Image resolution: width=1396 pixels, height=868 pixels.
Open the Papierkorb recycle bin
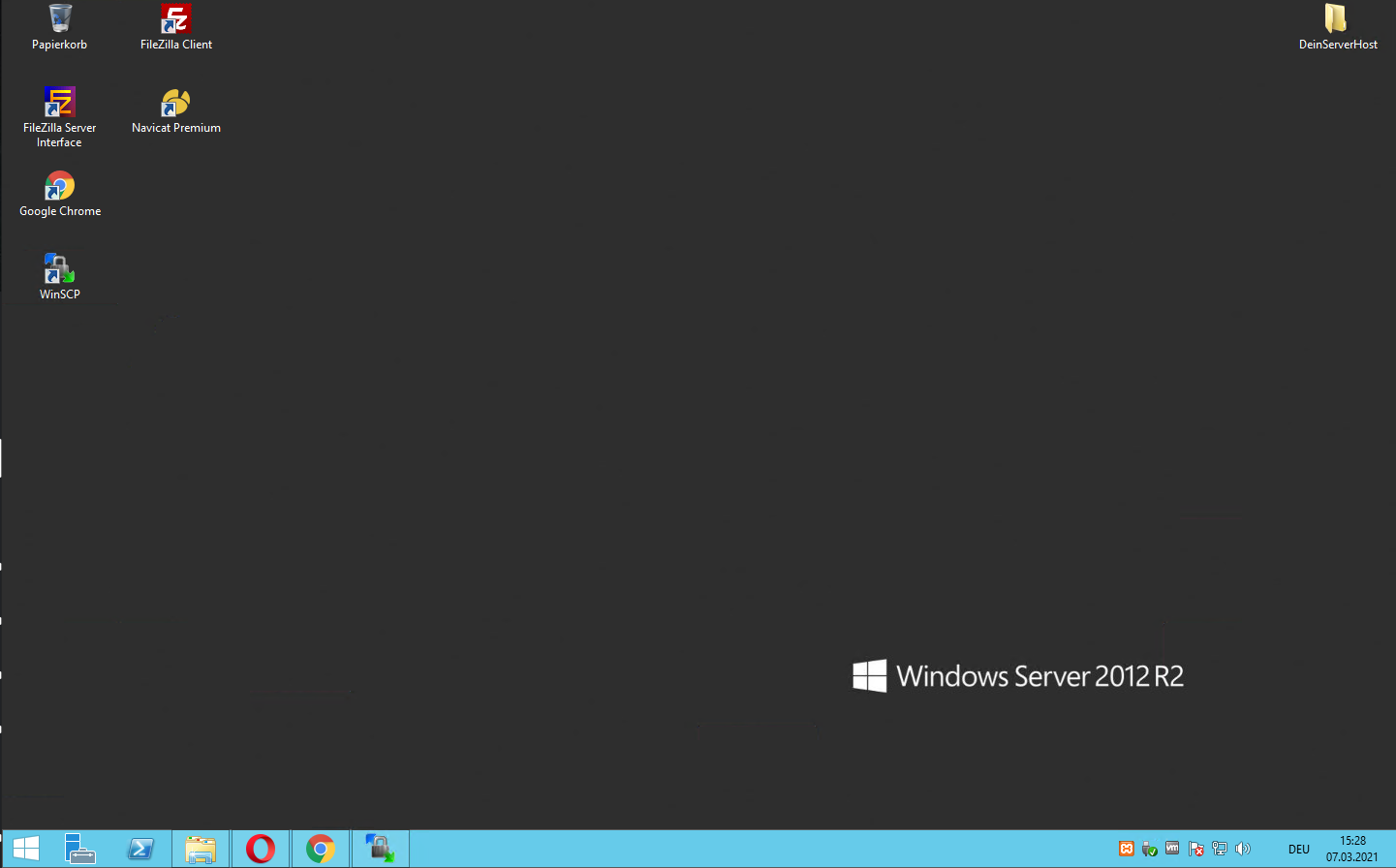click(59, 17)
